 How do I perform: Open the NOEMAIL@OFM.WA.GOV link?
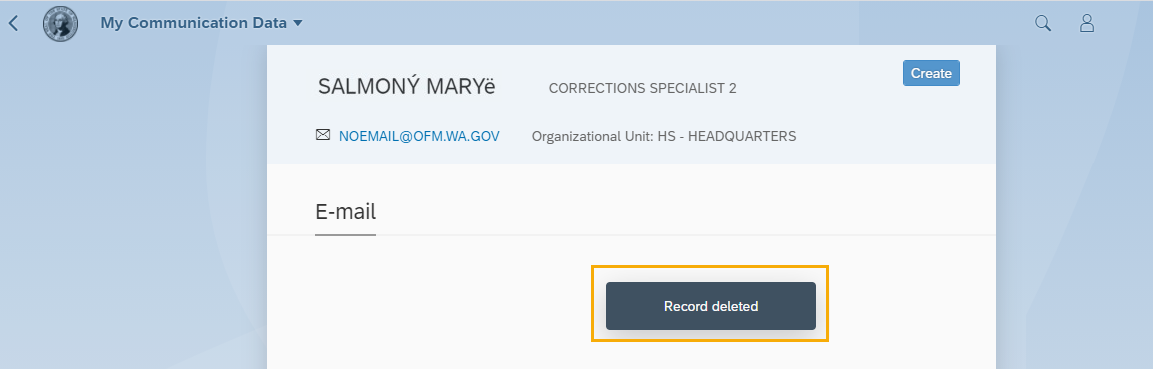click(x=419, y=136)
